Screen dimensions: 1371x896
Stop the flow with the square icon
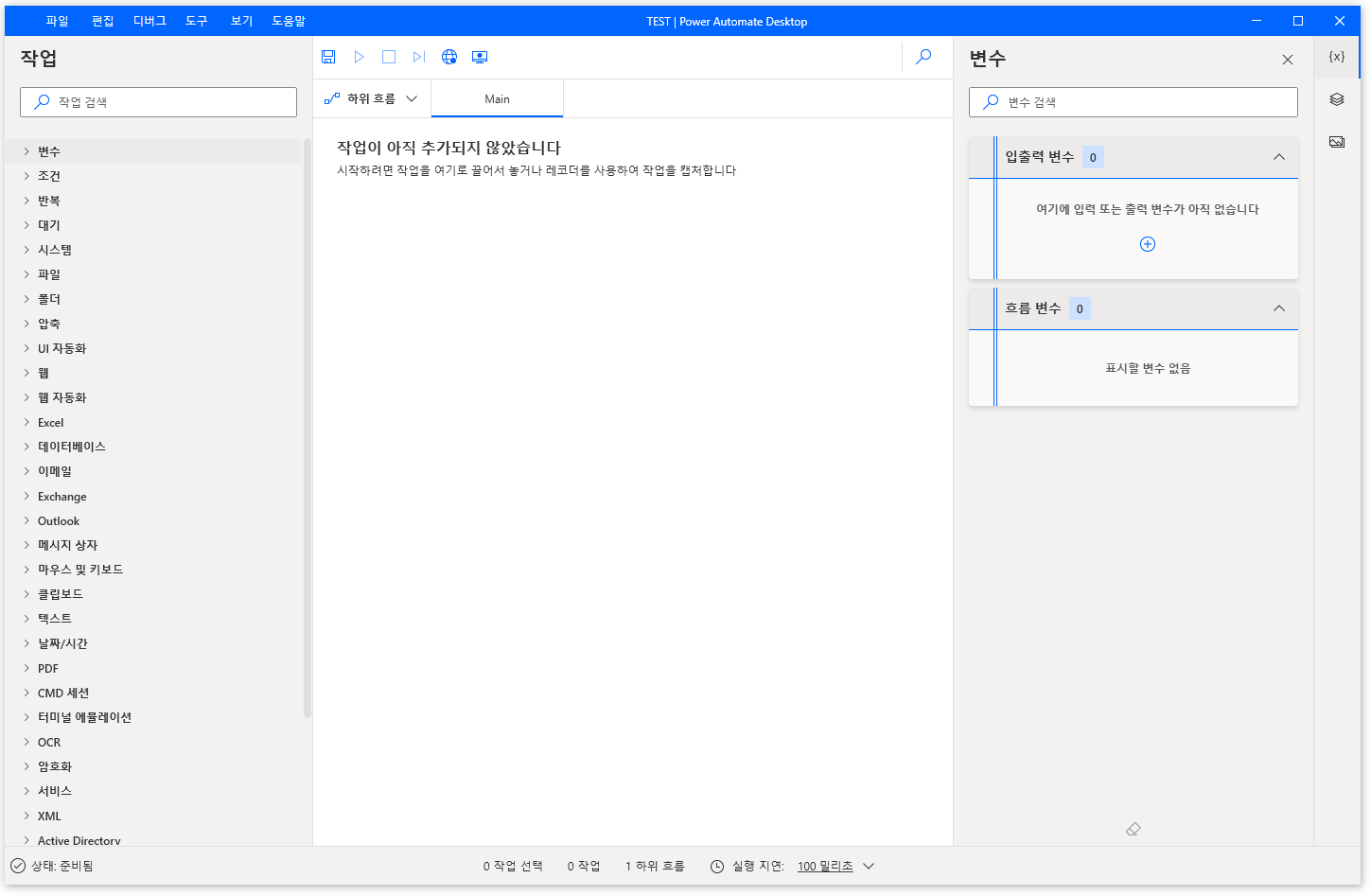pyautogui.click(x=389, y=57)
